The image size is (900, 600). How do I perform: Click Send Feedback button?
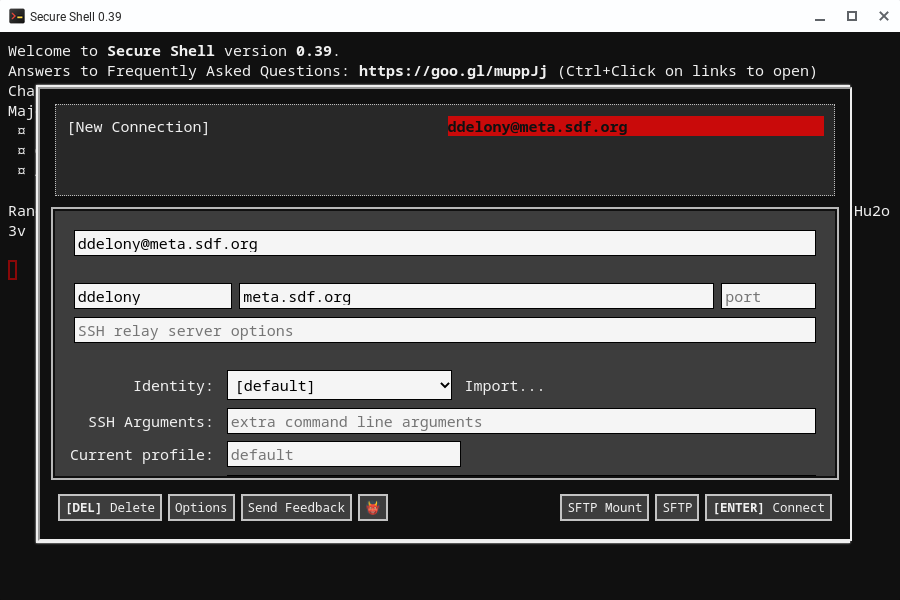click(x=296, y=508)
